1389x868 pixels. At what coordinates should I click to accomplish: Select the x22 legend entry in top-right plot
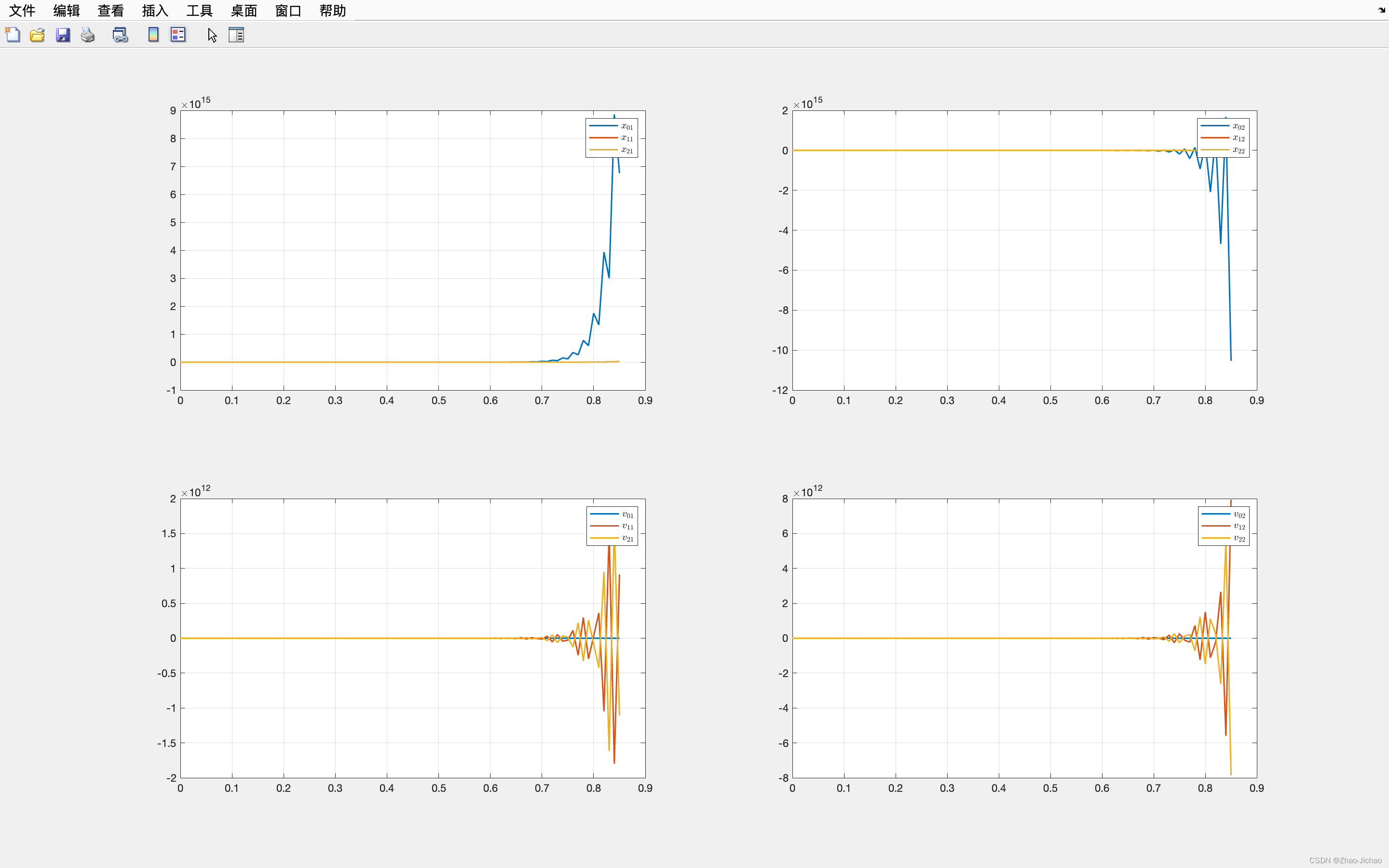(x=1223, y=150)
